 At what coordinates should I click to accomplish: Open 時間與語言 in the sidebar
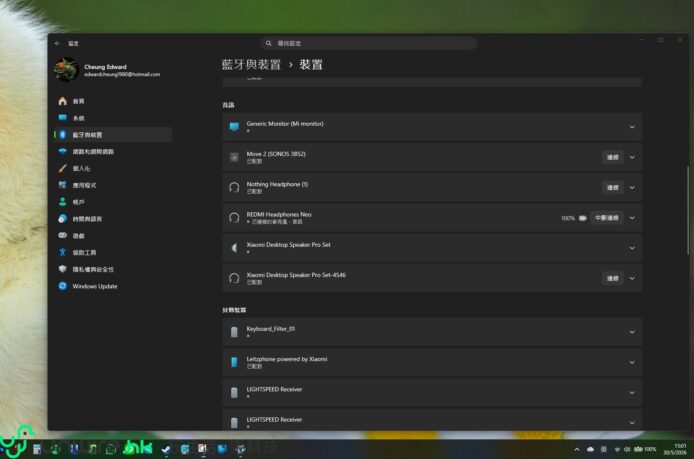click(113, 219)
